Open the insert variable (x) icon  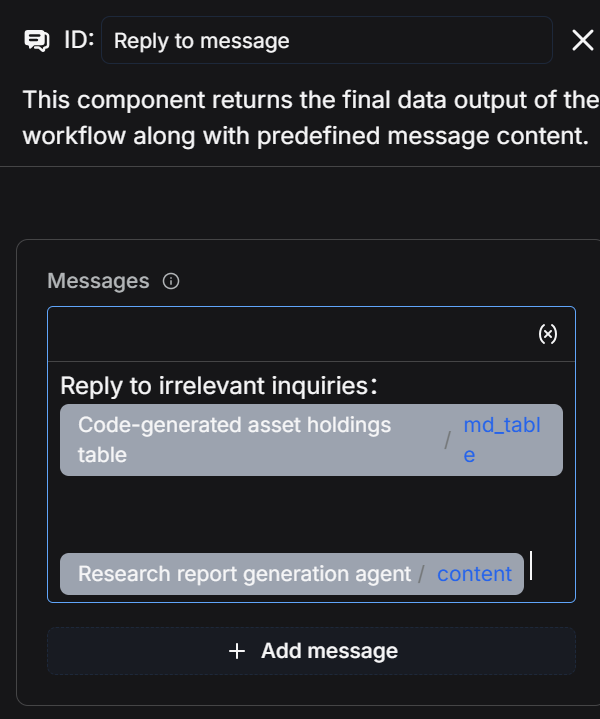click(x=548, y=334)
